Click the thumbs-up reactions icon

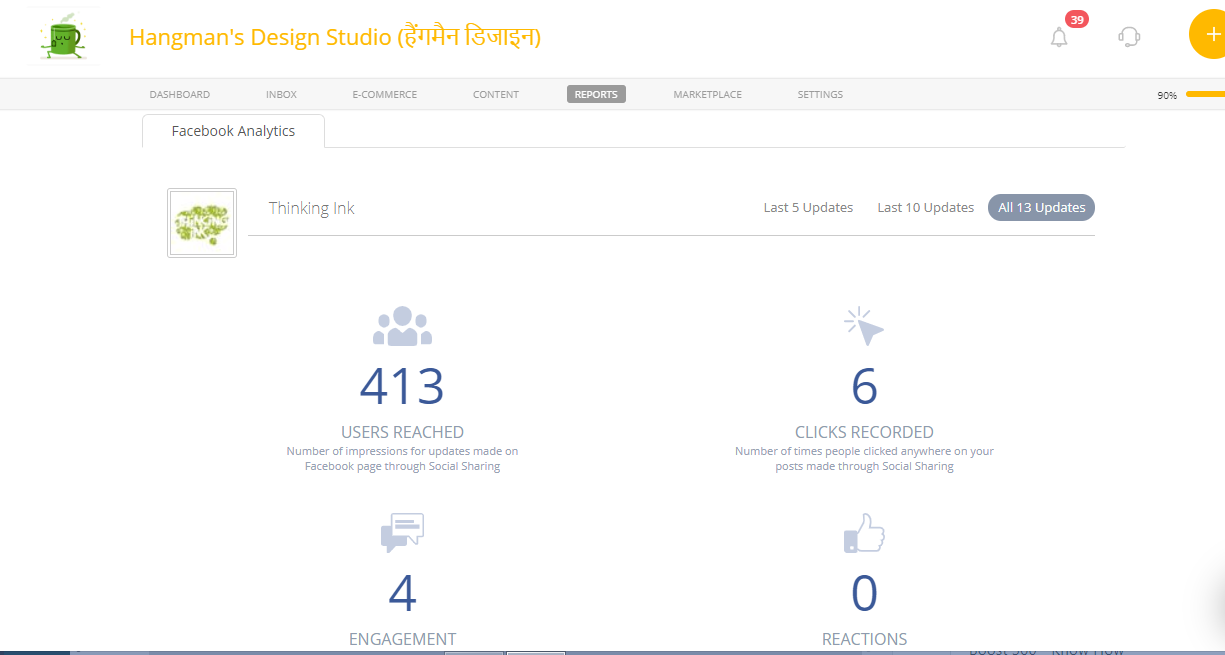point(864,532)
